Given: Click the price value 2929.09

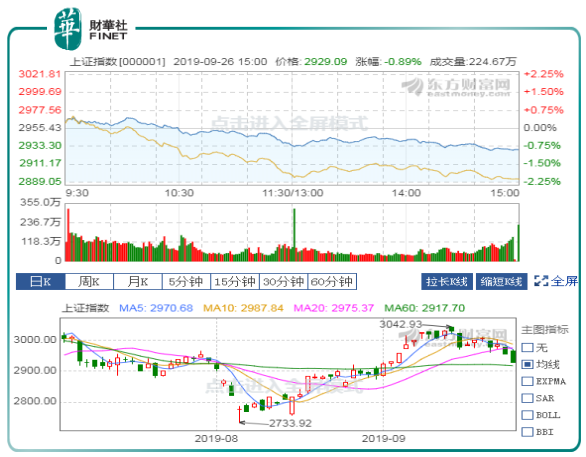Looking at the screenshot, I should pyautogui.click(x=326, y=62).
